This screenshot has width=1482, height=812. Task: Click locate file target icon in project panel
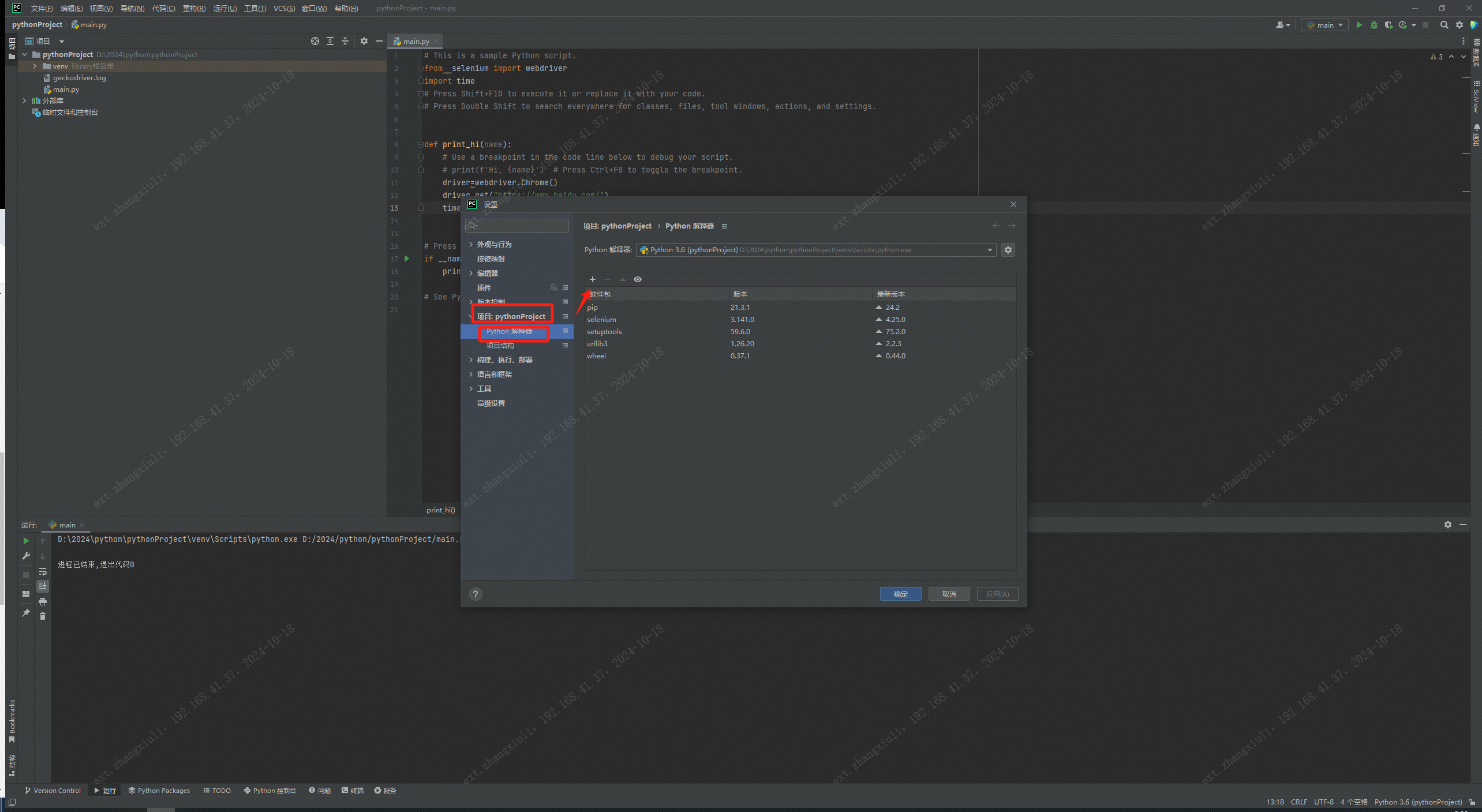(x=315, y=41)
